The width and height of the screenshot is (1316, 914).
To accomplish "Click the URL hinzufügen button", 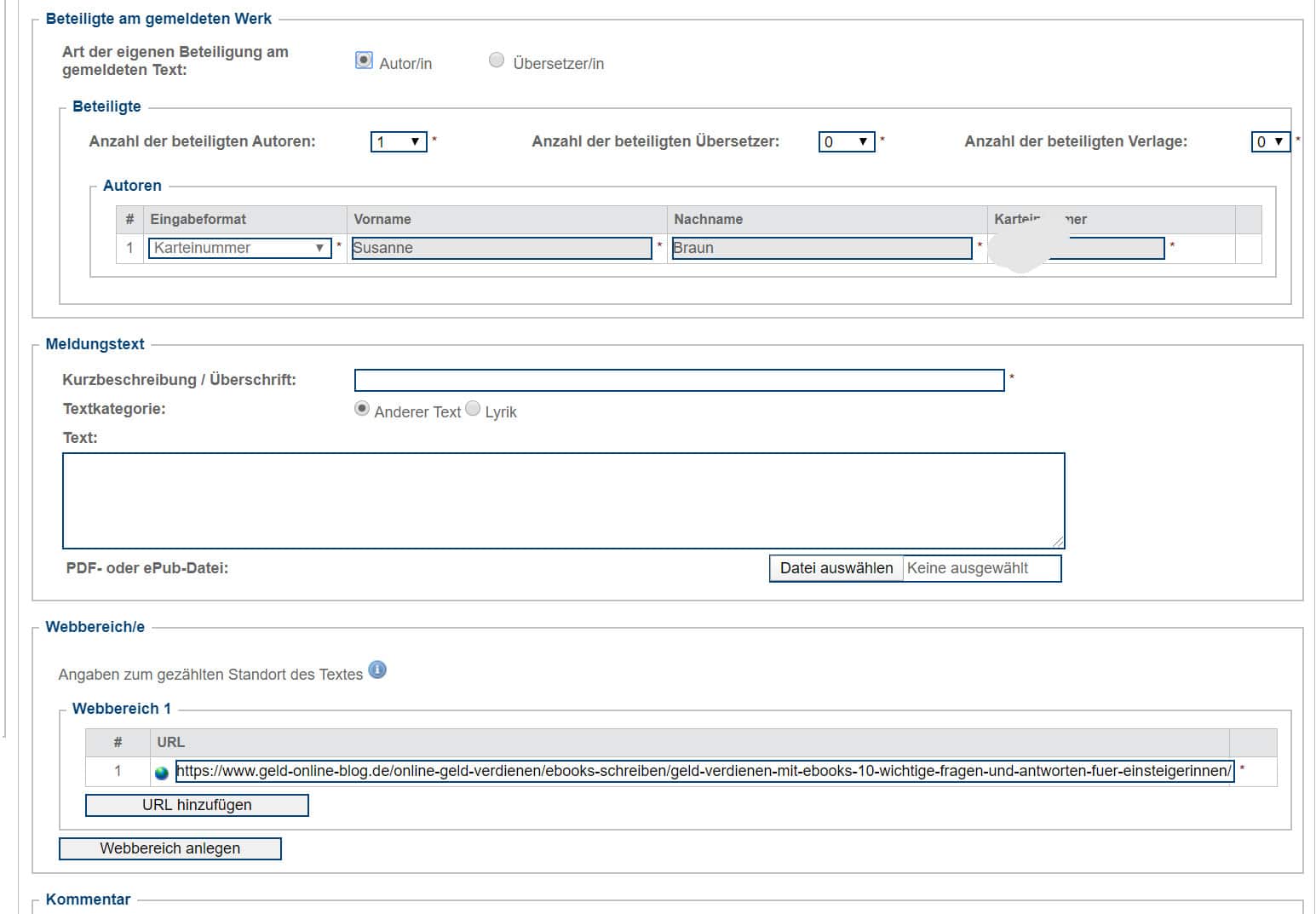I will (x=197, y=805).
